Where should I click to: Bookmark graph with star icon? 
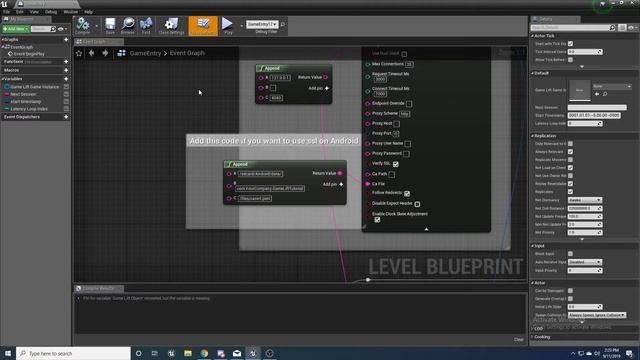pos(79,53)
